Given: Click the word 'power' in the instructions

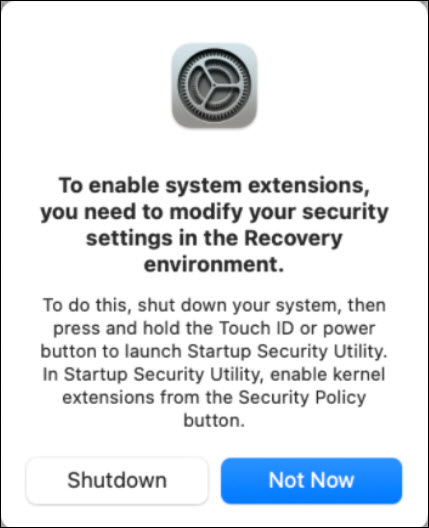Looking at the screenshot, I should 349,329.
